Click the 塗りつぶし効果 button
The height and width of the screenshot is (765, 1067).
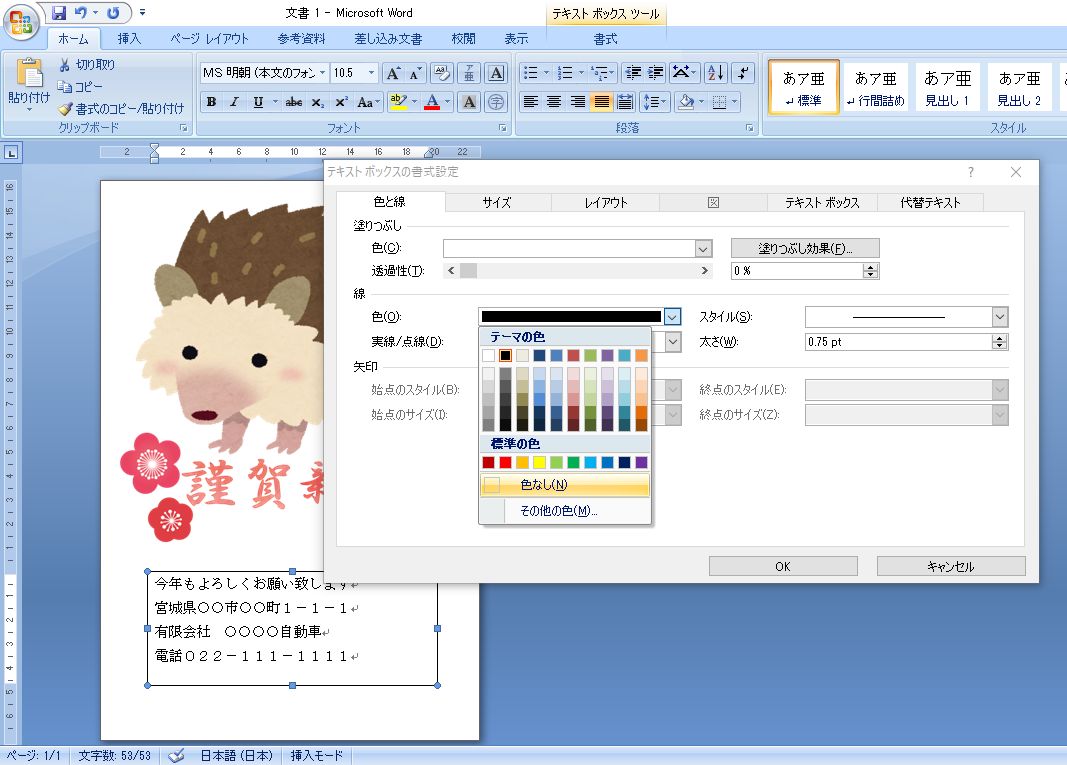804,248
